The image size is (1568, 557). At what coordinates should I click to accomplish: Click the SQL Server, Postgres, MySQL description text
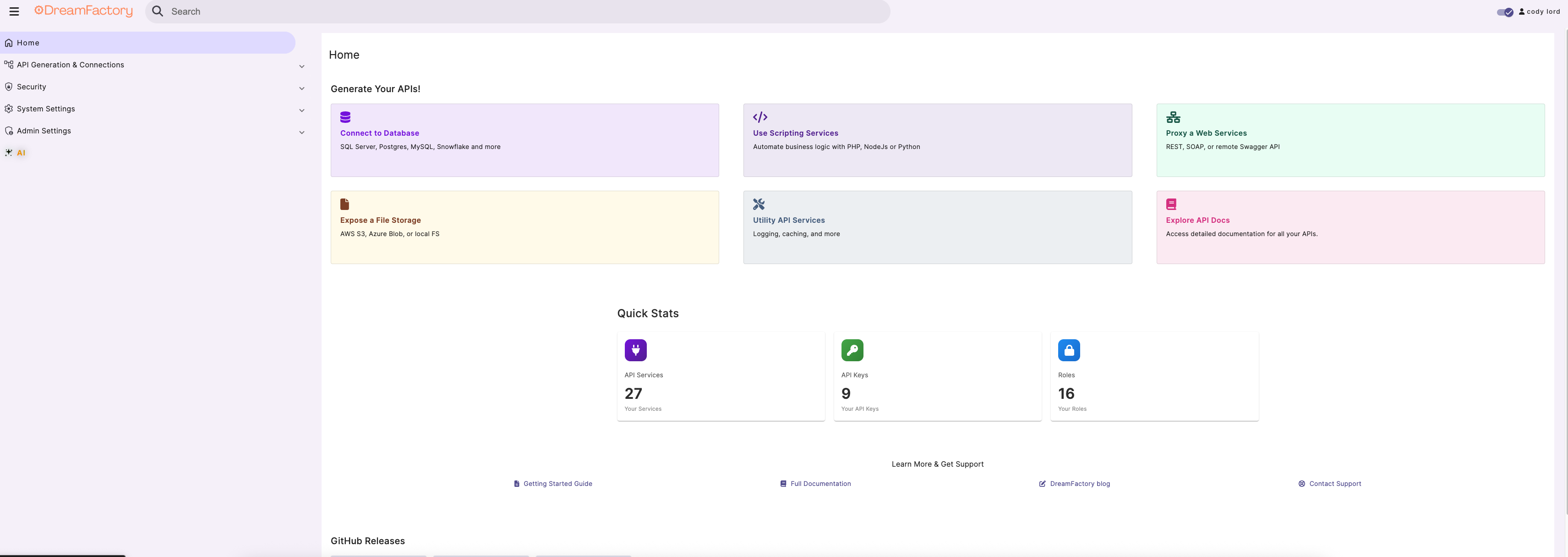coord(420,147)
